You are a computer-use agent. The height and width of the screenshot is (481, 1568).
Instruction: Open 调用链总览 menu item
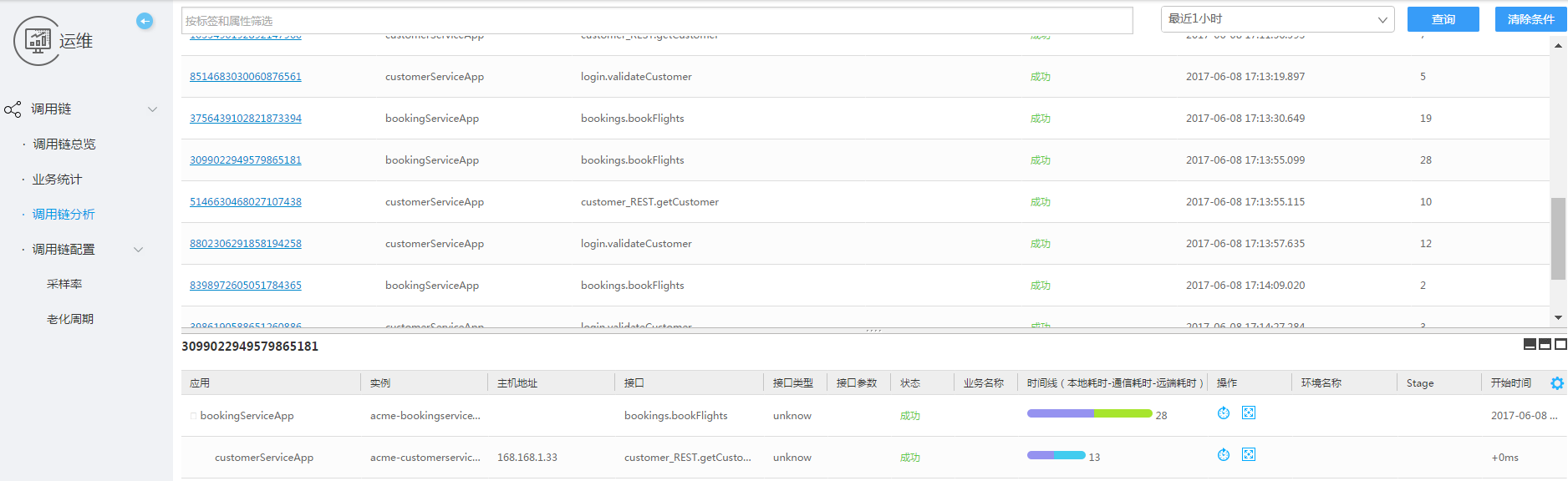(x=64, y=144)
